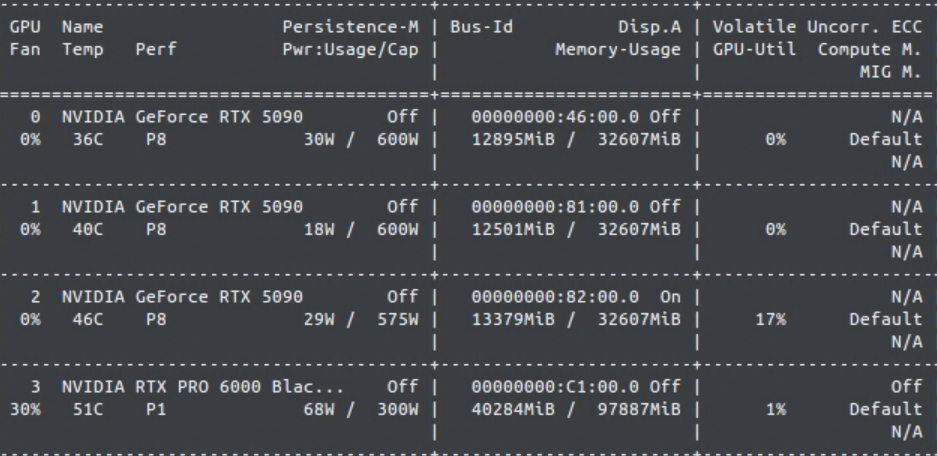Click performance state 'P8' for GPU 2
937x456 pixels.
point(156,319)
